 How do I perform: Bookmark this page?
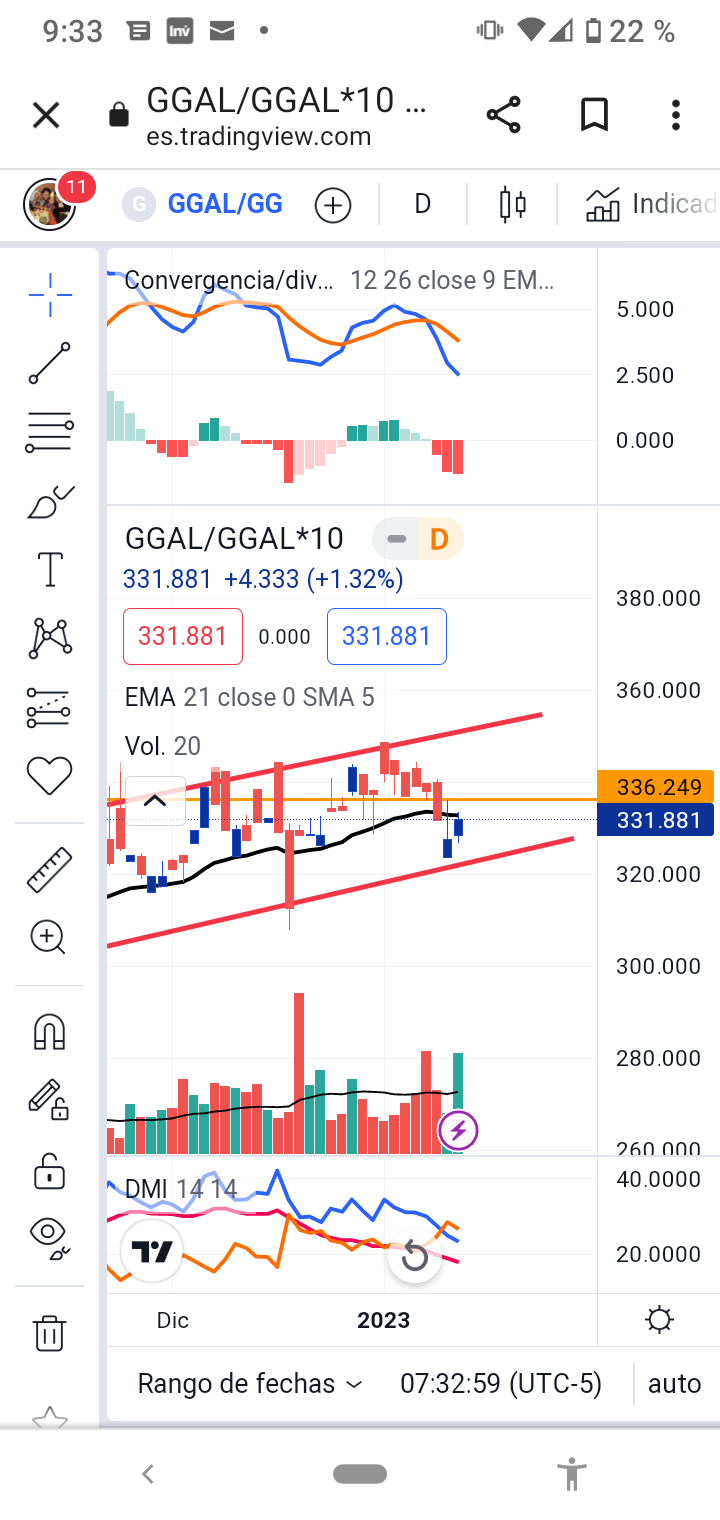(594, 115)
